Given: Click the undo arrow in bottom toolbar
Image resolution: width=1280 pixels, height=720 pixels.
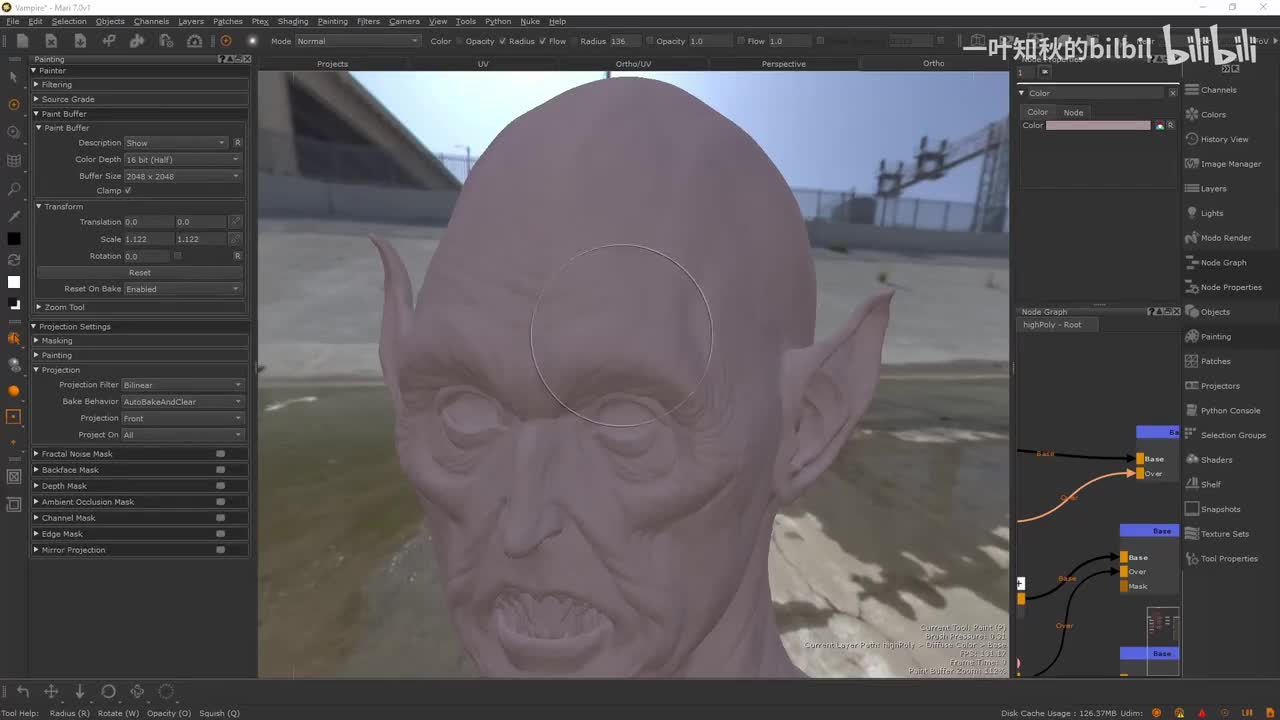Looking at the screenshot, I should (22, 692).
